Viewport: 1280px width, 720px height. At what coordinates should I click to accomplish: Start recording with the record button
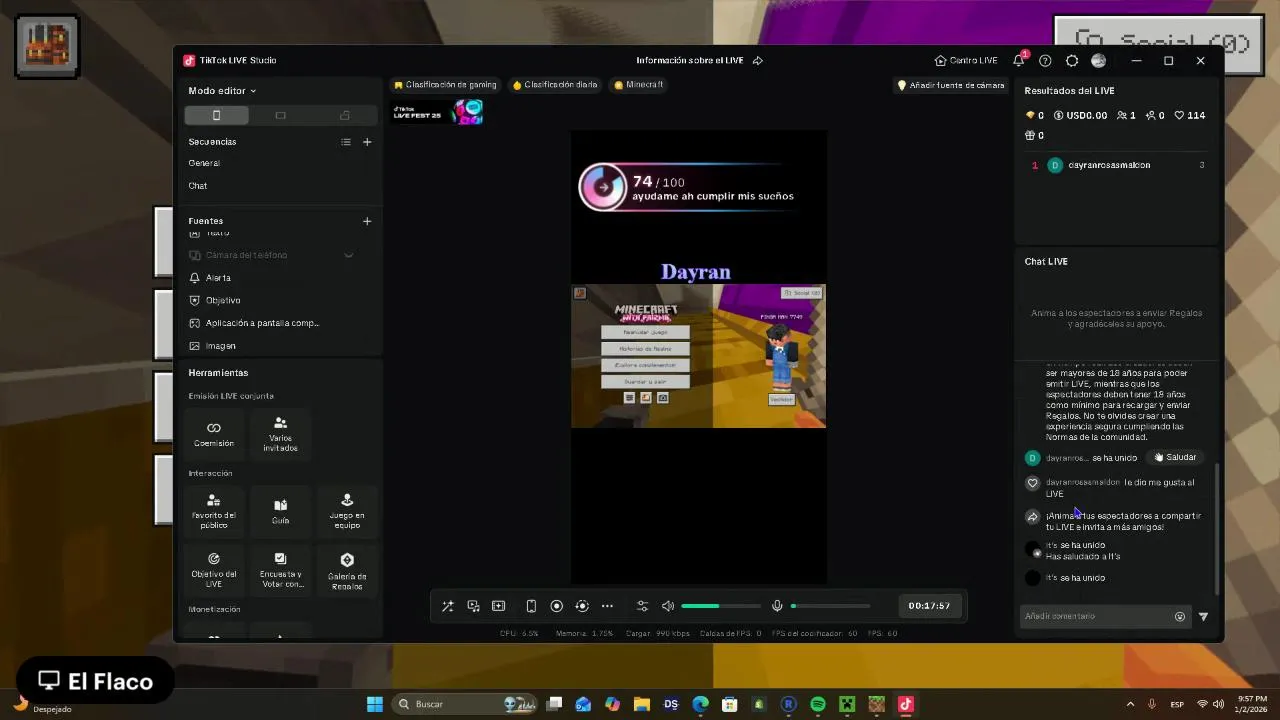[x=557, y=606]
